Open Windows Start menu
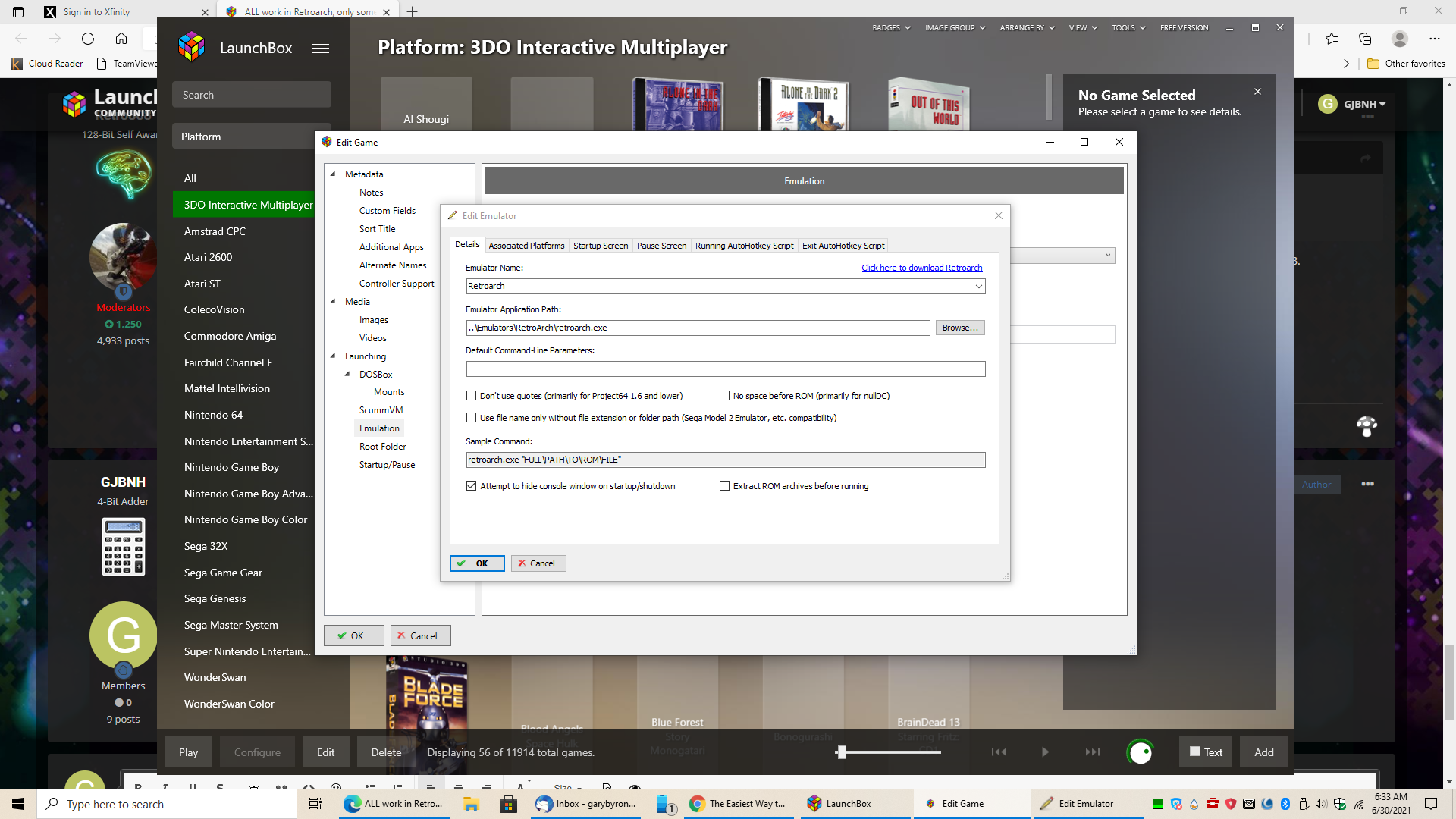Image resolution: width=1456 pixels, height=819 pixels. (x=18, y=804)
